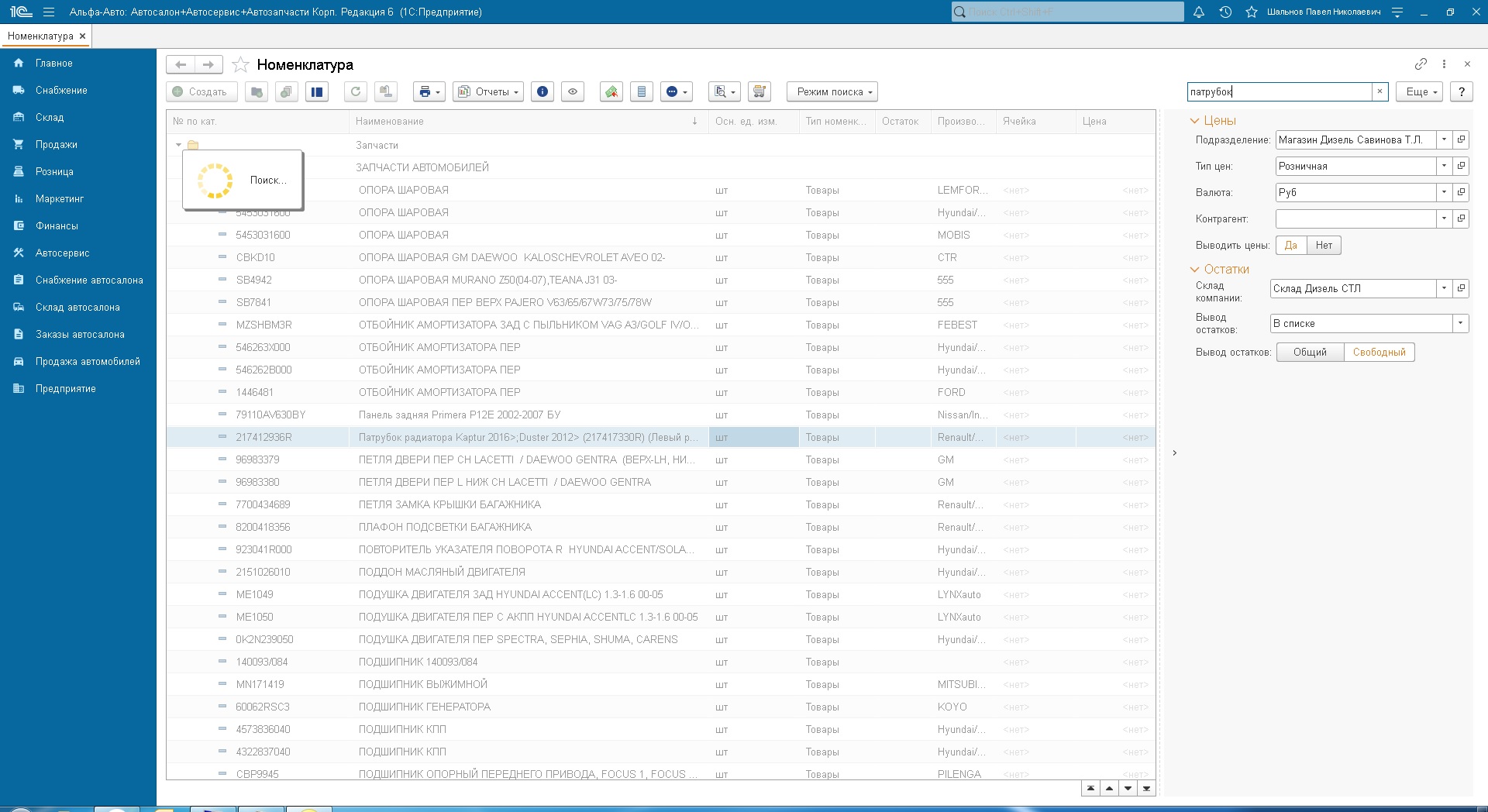Open the Подразделение dropdown arrow
The image size is (1488, 812).
pos(1444,140)
